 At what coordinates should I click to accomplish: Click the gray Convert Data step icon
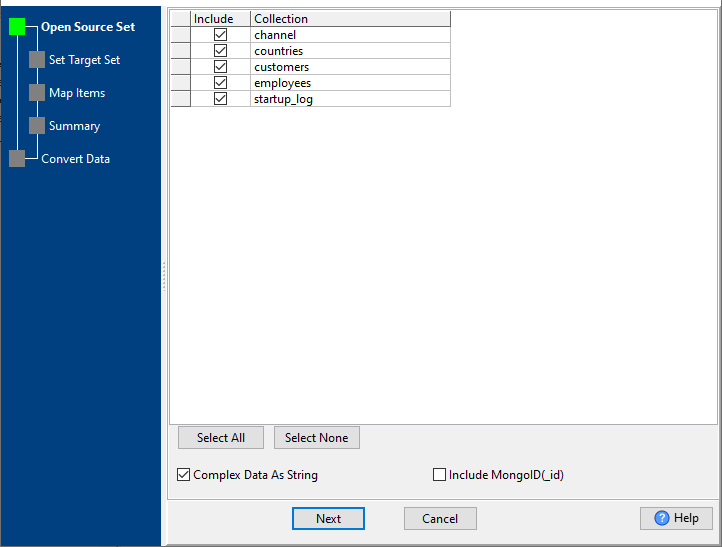[x=17, y=159]
